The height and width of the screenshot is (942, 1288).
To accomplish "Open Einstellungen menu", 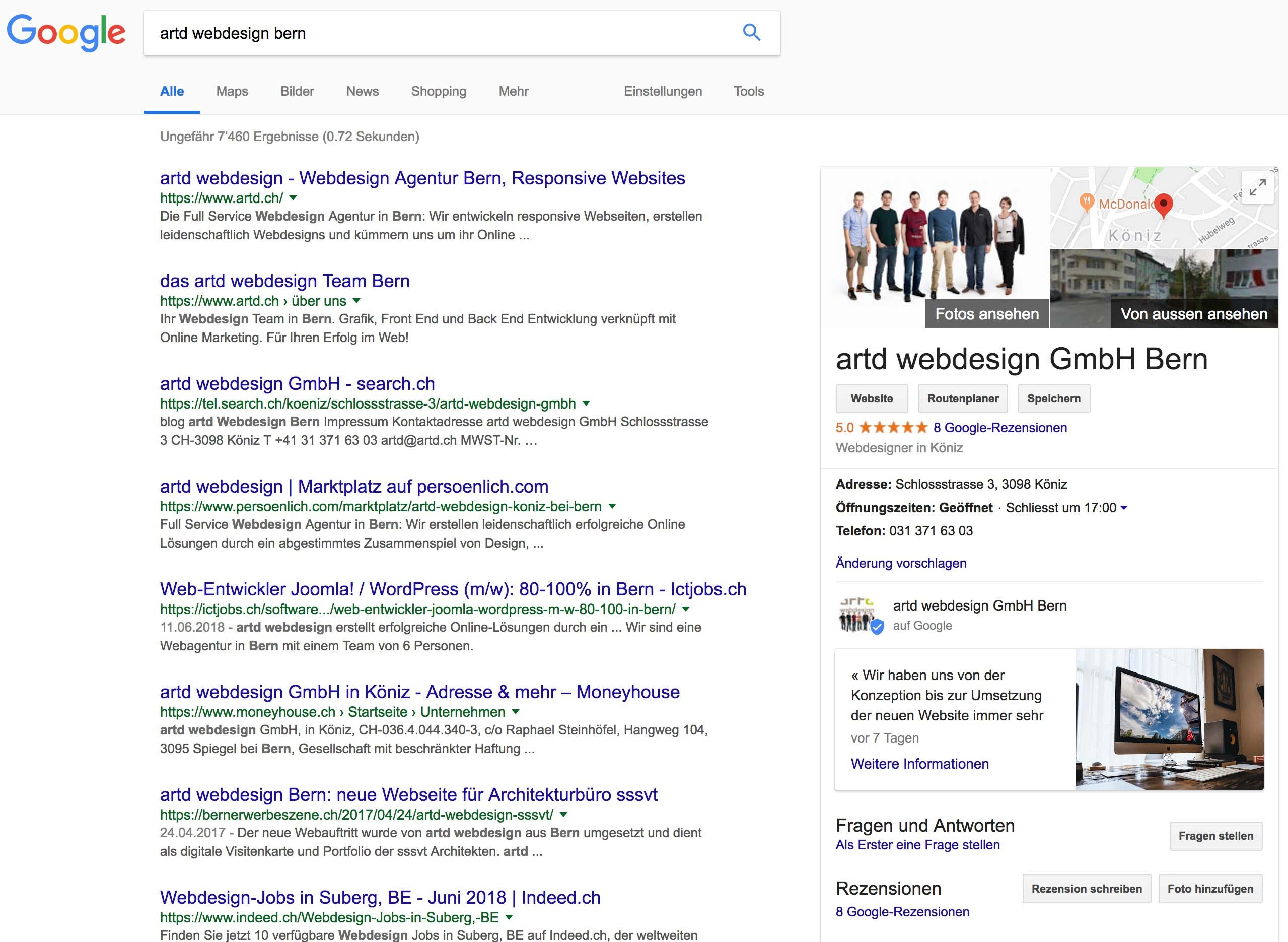I will point(663,91).
